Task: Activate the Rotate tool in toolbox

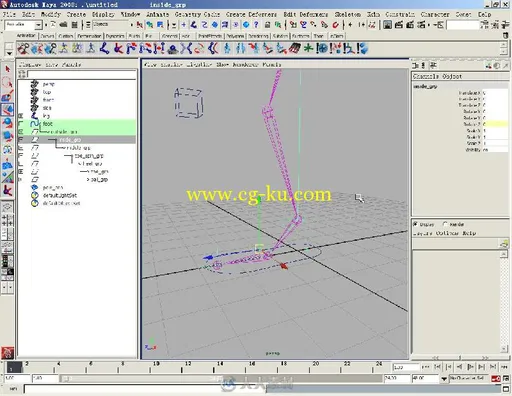Action: pos(7,123)
